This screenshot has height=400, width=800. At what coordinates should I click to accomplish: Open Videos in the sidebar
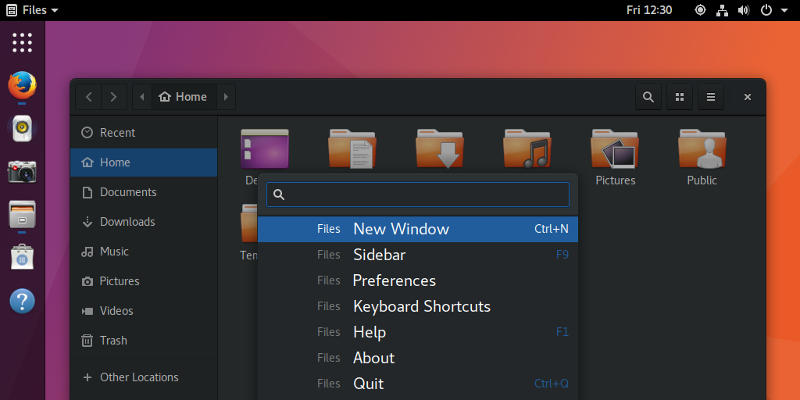pos(144,311)
